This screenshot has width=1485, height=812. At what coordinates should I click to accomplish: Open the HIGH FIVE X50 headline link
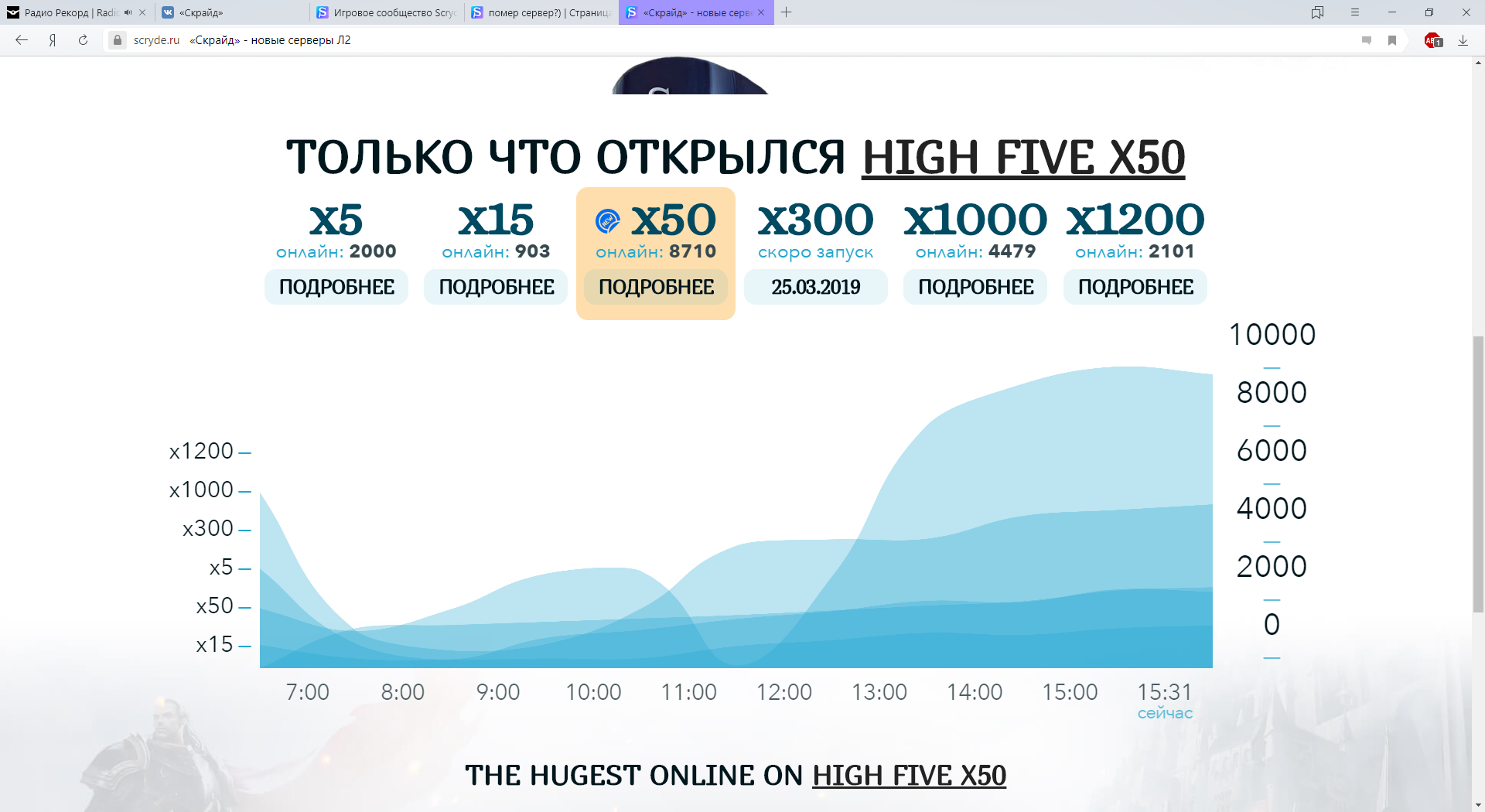(1022, 158)
